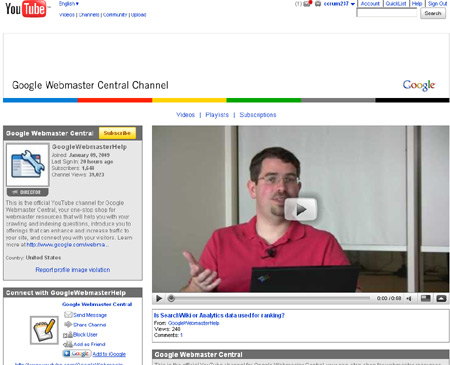The image size is (450, 365).
Task: Click the Add as Friend icon
Action: (68, 344)
